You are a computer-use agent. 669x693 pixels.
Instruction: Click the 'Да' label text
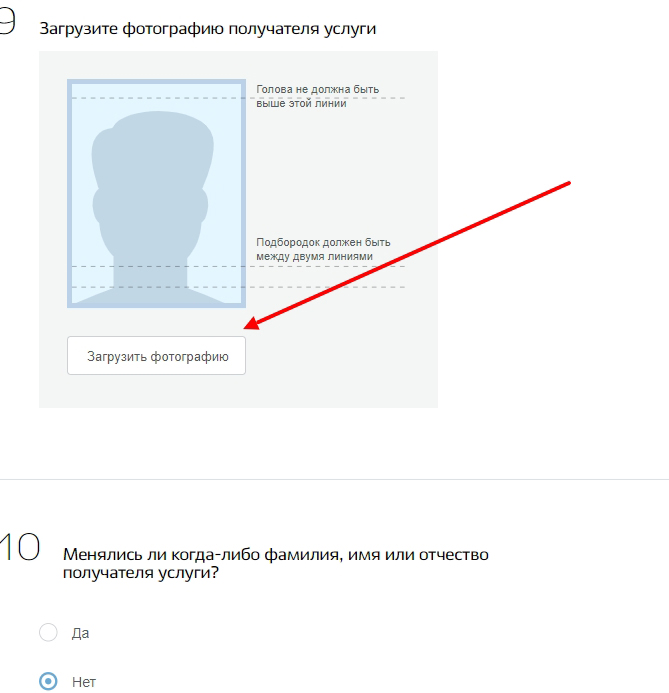80,633
